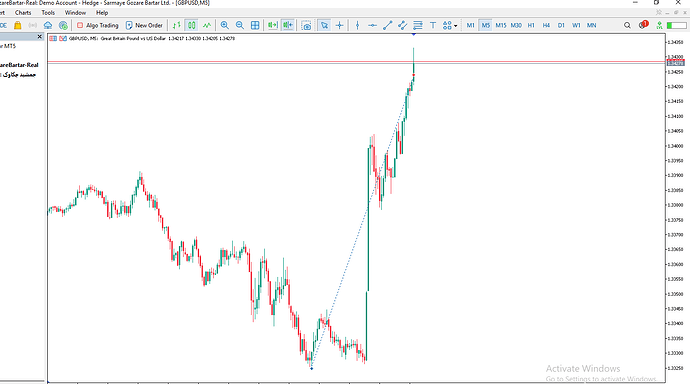This screenshot has width=690, height=384.
Task: Switch chart to bar chart type
Action: [x=176, y=26]
